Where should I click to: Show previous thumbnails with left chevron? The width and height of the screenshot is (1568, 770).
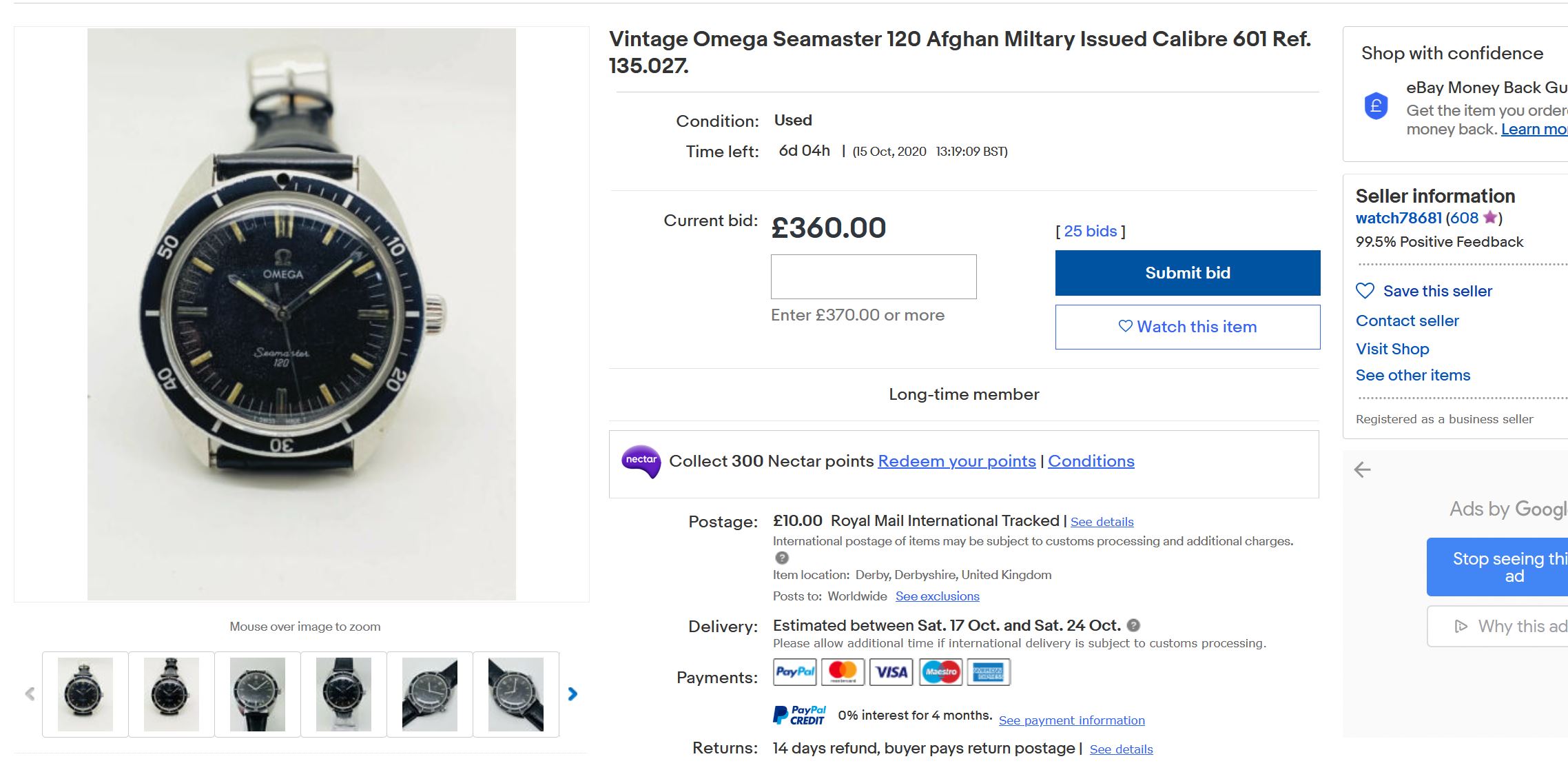click(30, 694)
